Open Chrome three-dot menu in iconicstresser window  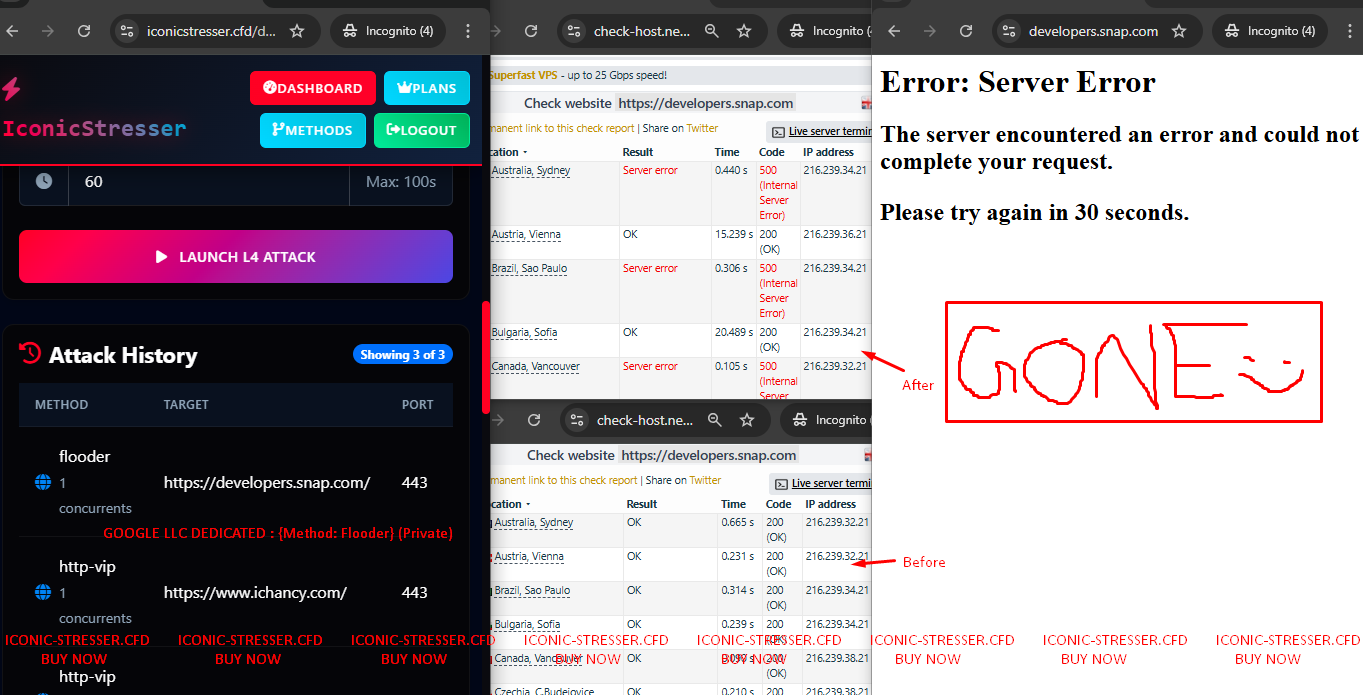click(x=469, y=31)
